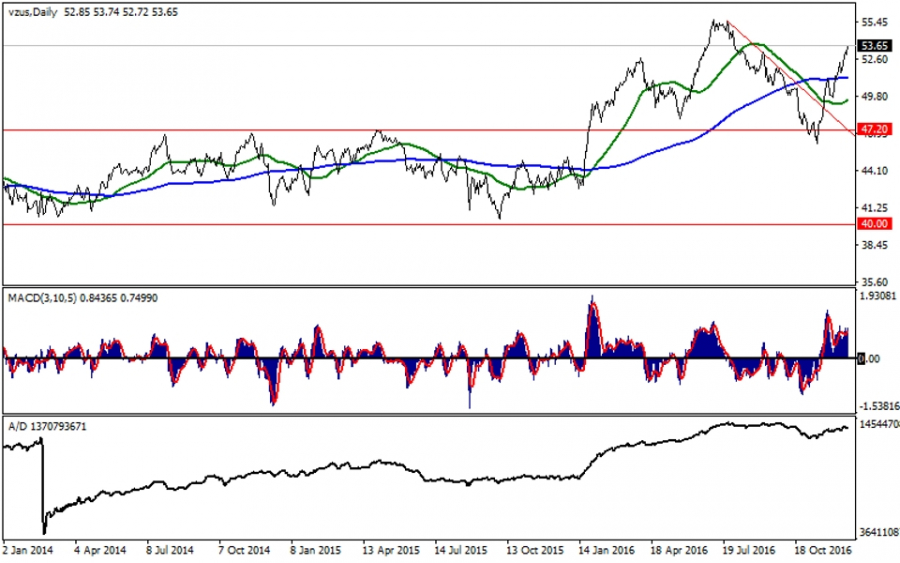The width and height of the screenshot is (900, 563).
Task: Click the 44.10 price axis label
Action: pos(875,171)
